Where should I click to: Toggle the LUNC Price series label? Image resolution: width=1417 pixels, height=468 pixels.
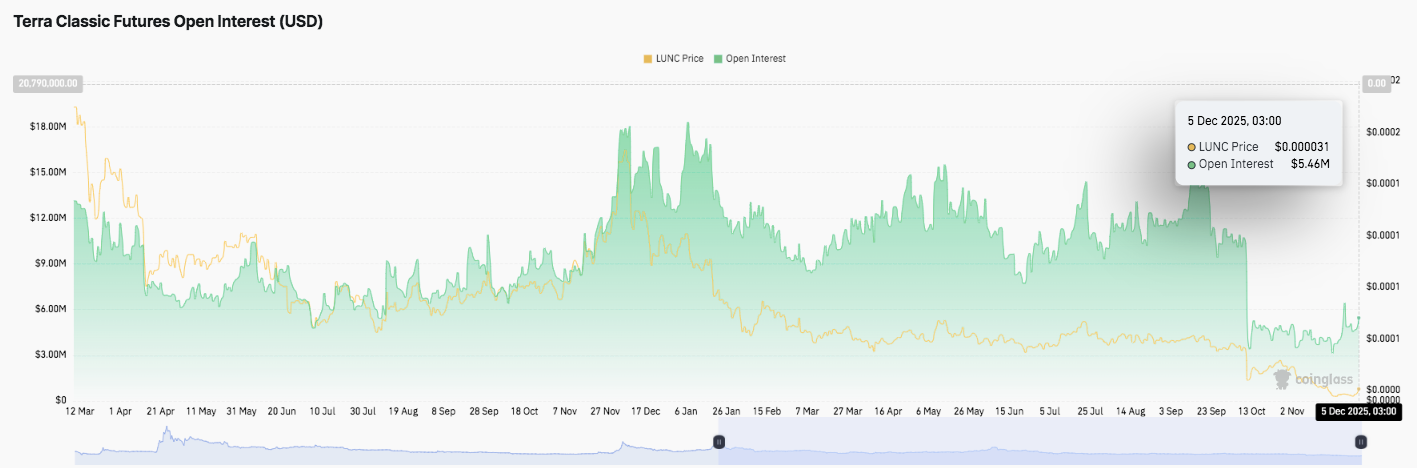pos(680,59)
